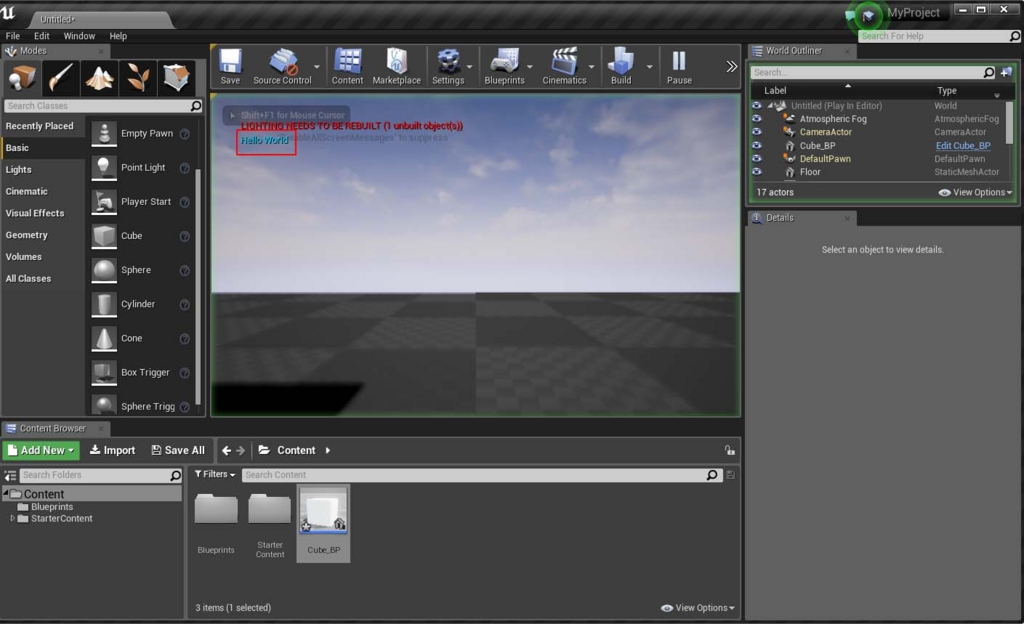Select the Player Start actor icon
This screenshot has width=1024, height=624.
coord(104,202)
